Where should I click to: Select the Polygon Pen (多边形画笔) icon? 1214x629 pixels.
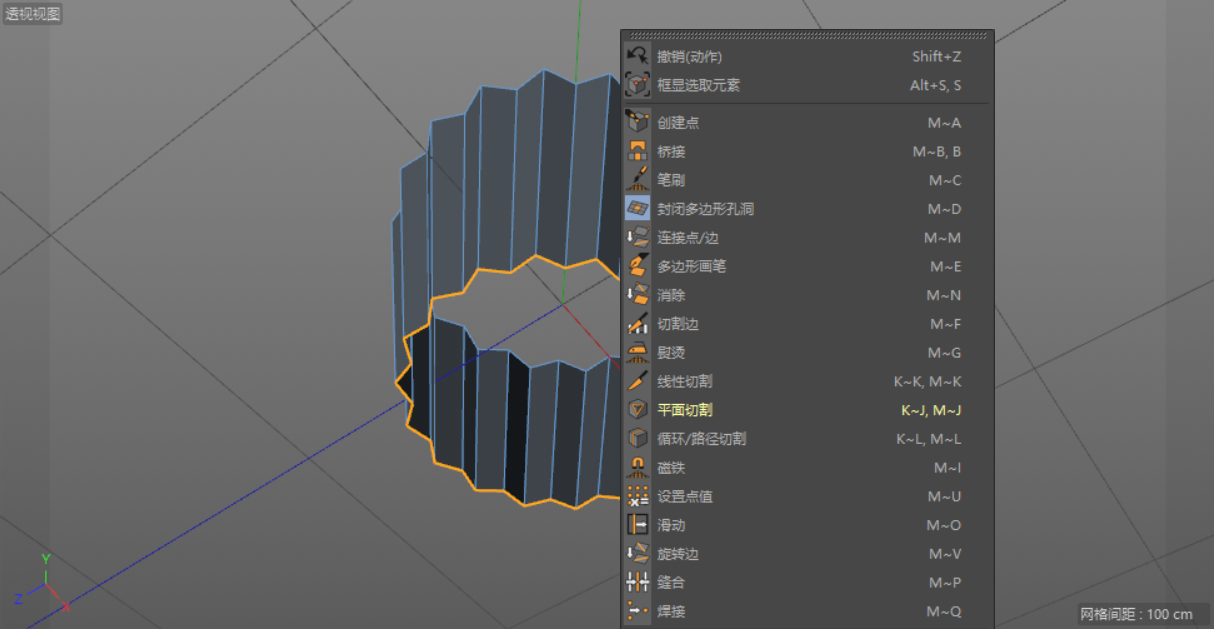(x=637, y=267)
